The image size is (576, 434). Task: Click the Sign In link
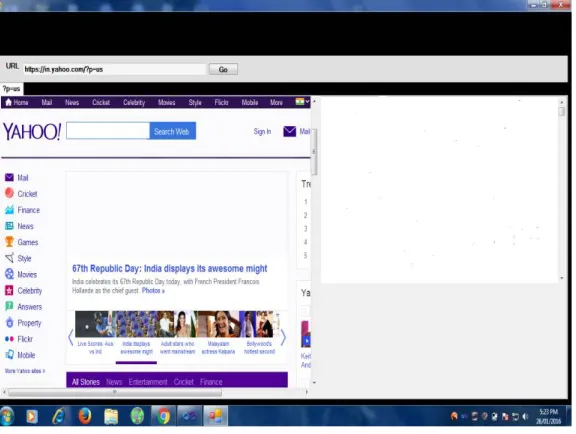pos(262,132)
